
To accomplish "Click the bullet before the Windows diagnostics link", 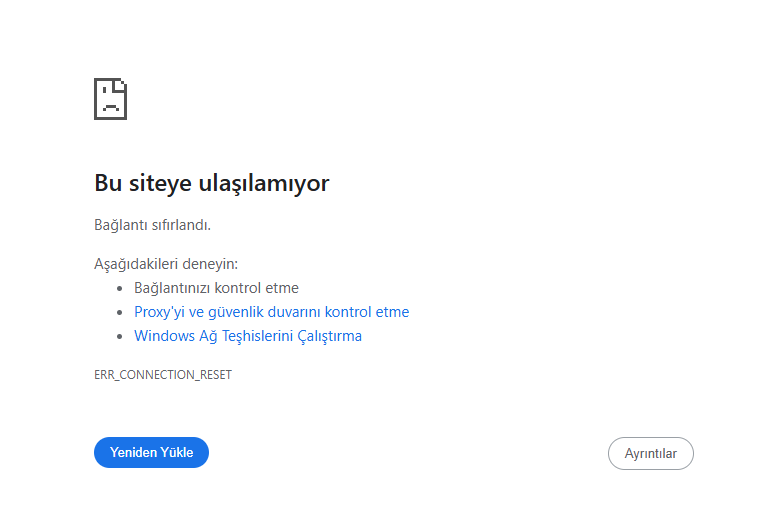I will [121, 336].
